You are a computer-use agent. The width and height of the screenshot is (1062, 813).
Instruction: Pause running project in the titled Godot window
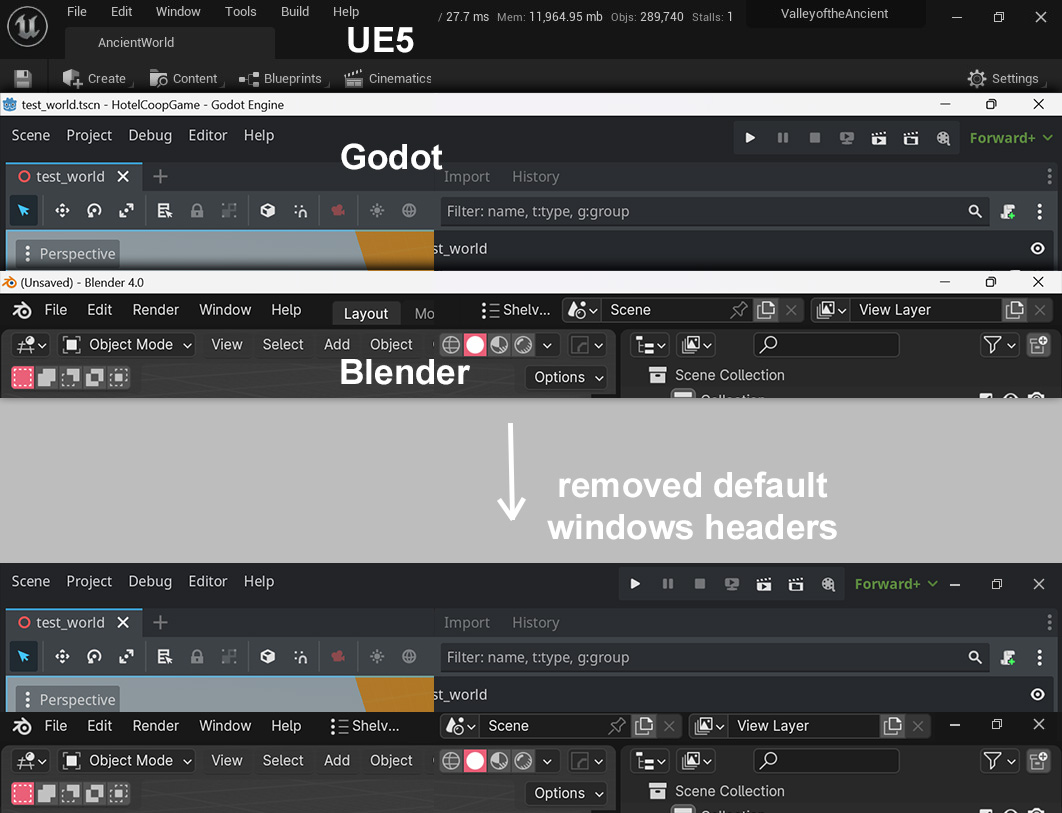782,138
